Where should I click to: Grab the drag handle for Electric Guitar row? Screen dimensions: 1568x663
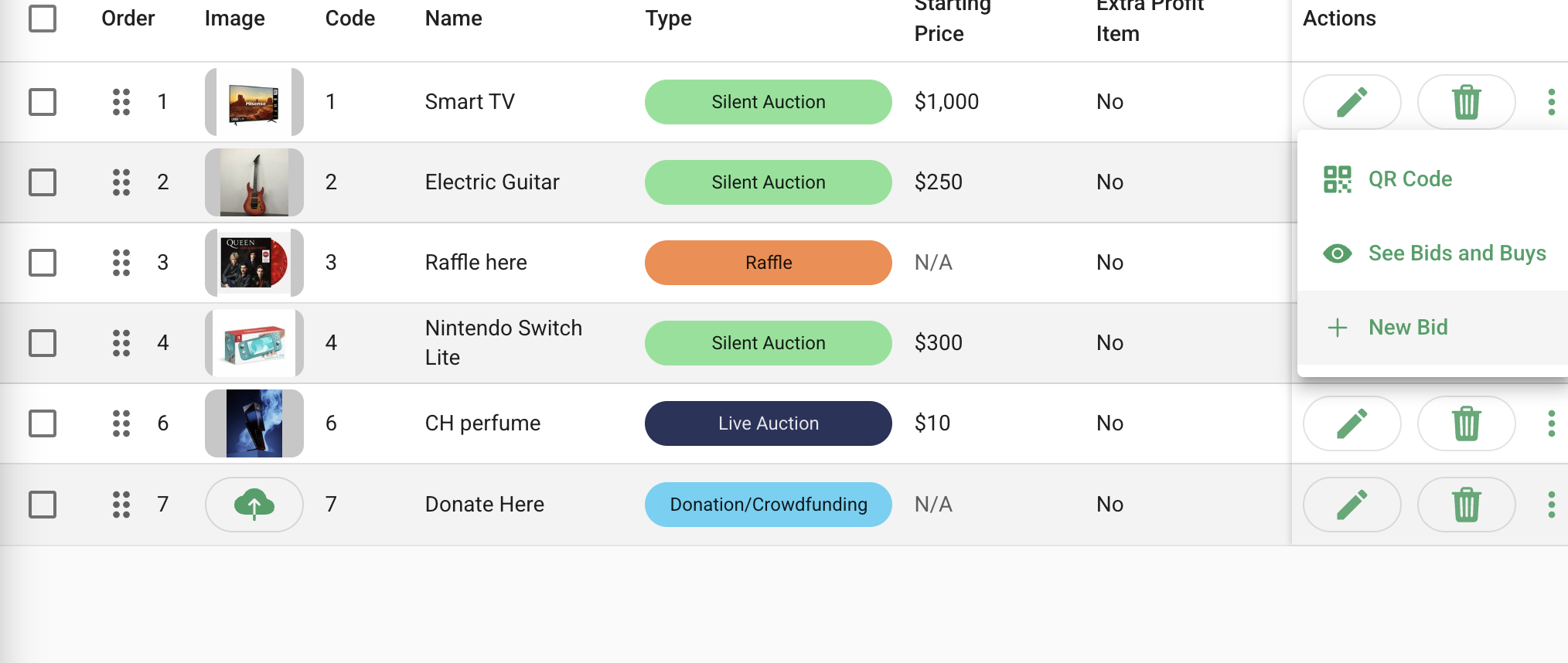[x=121, y=182]
